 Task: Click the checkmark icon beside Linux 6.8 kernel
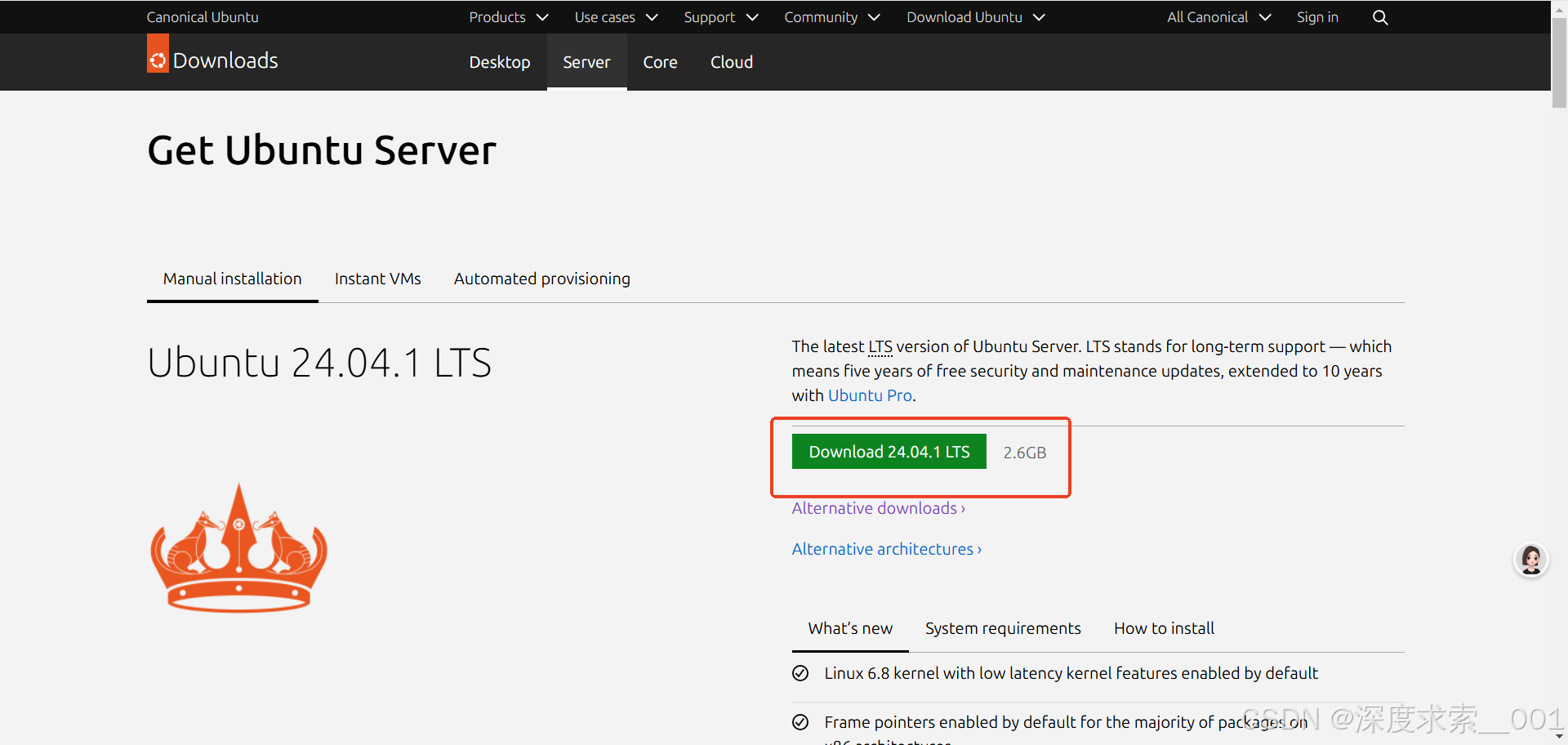[800, 673]
